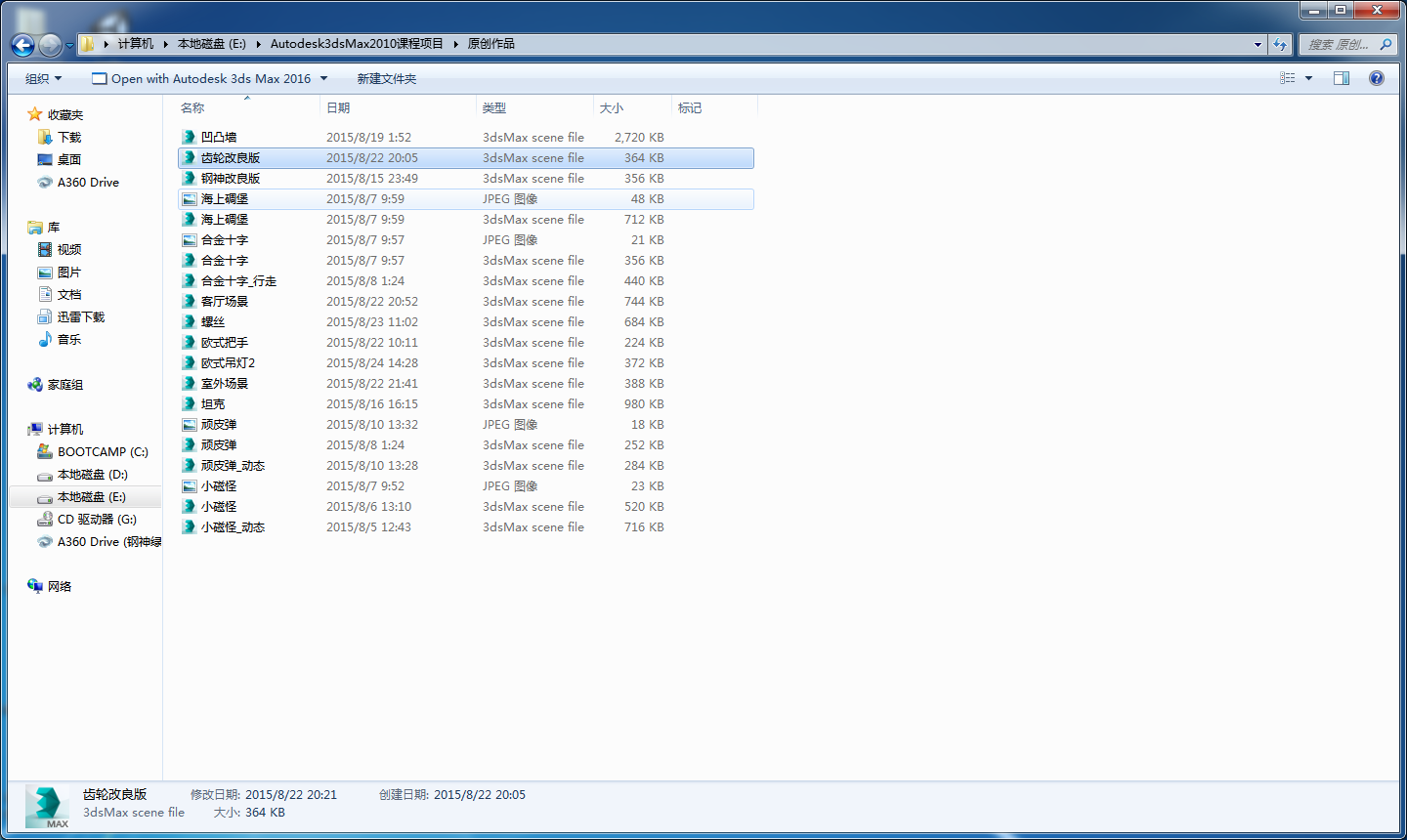This screenshot has height=840, width=1407.
Task: Expand the address bar history dropdown
Action: pyautogui.click(x=1258, y=44)
